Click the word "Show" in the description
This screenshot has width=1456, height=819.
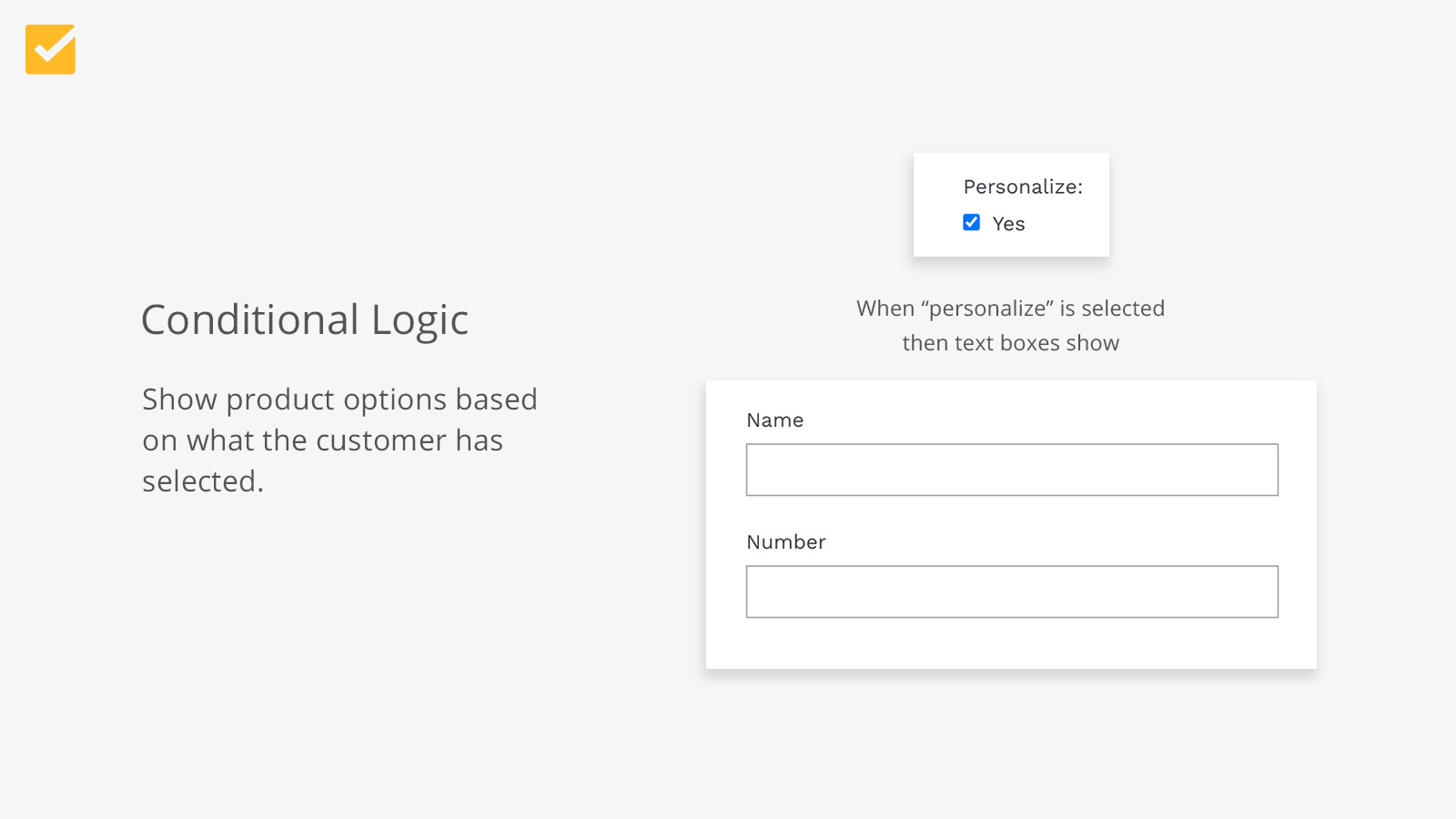(179, 399)
